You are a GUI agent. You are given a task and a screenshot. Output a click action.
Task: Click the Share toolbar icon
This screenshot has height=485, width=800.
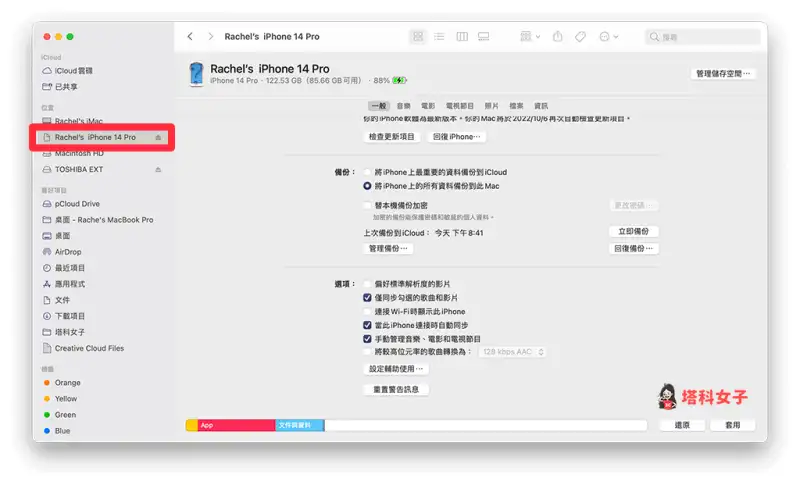click(x=558, y=37)
